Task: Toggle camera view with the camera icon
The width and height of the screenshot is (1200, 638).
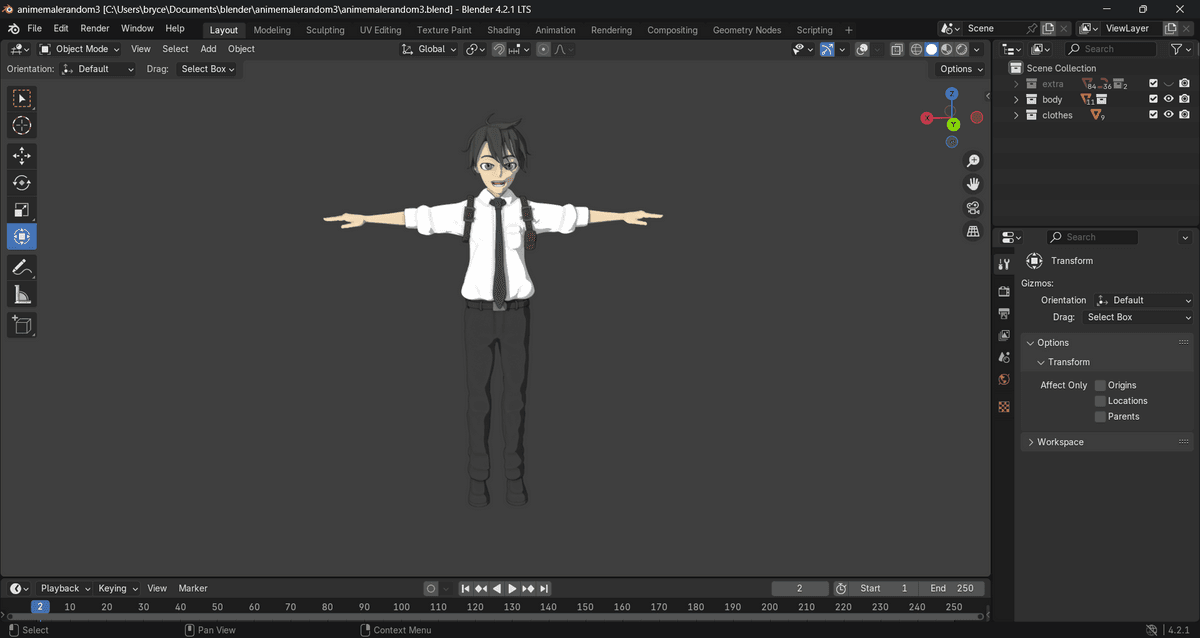Action: [972, 208]
